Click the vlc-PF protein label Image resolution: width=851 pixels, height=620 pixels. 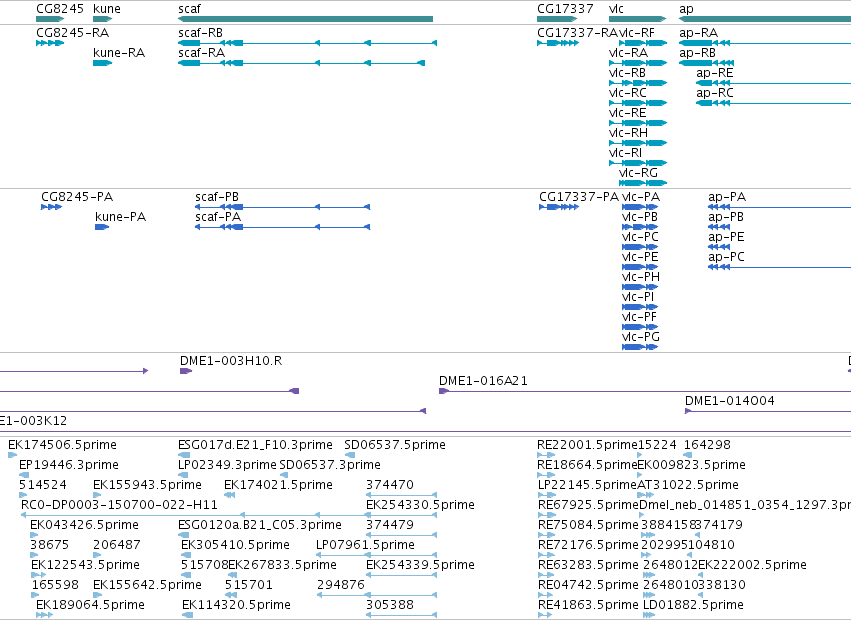(639, 317)
